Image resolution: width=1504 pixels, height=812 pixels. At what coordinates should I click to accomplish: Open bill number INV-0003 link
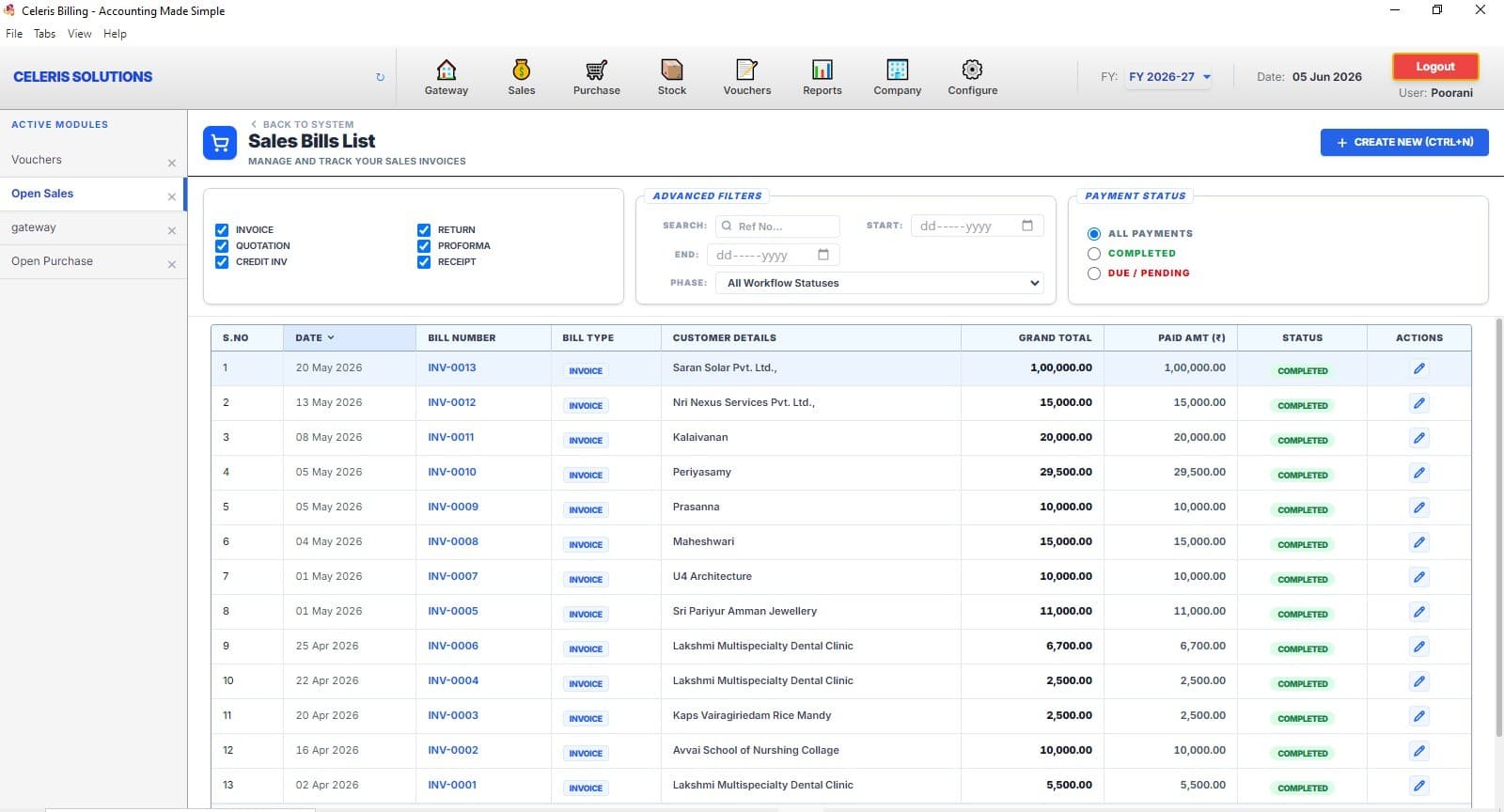pyautogui.click(x=453, y=715)
